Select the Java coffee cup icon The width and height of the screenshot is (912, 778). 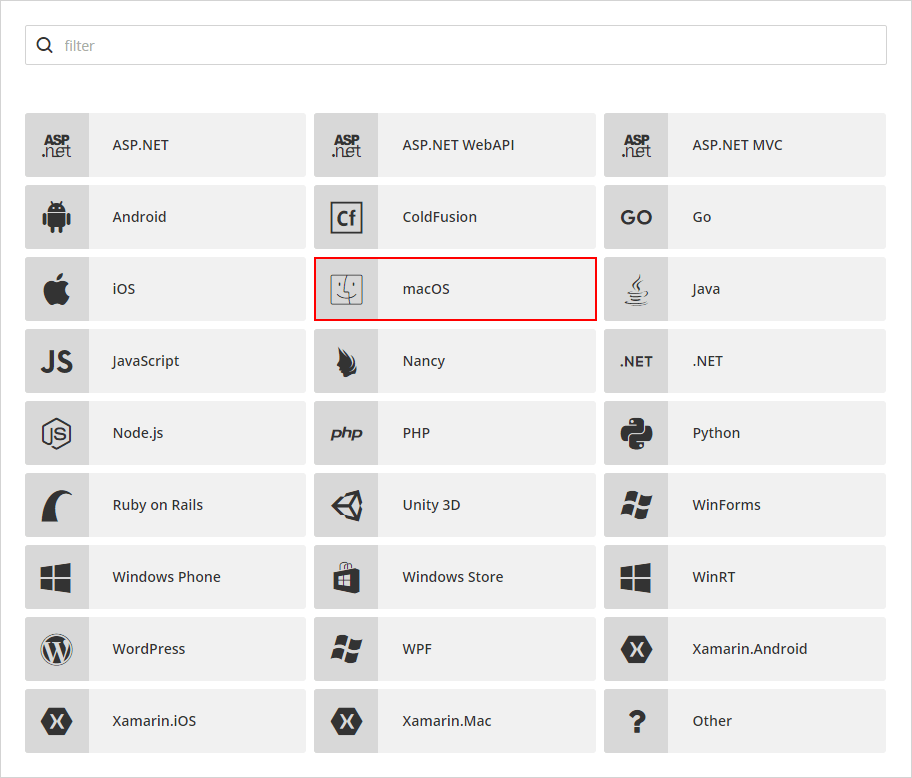pos(636,289)
